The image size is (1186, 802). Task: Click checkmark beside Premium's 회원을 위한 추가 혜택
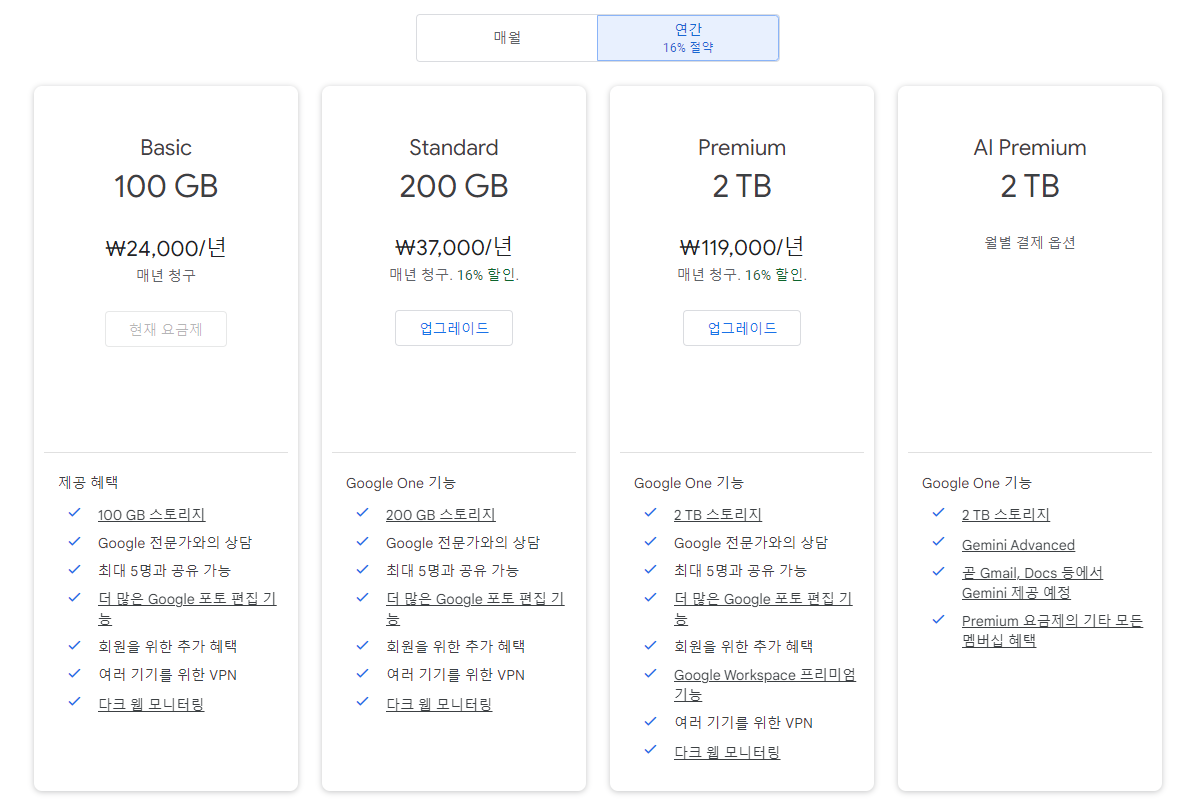(x=650, y=645)
